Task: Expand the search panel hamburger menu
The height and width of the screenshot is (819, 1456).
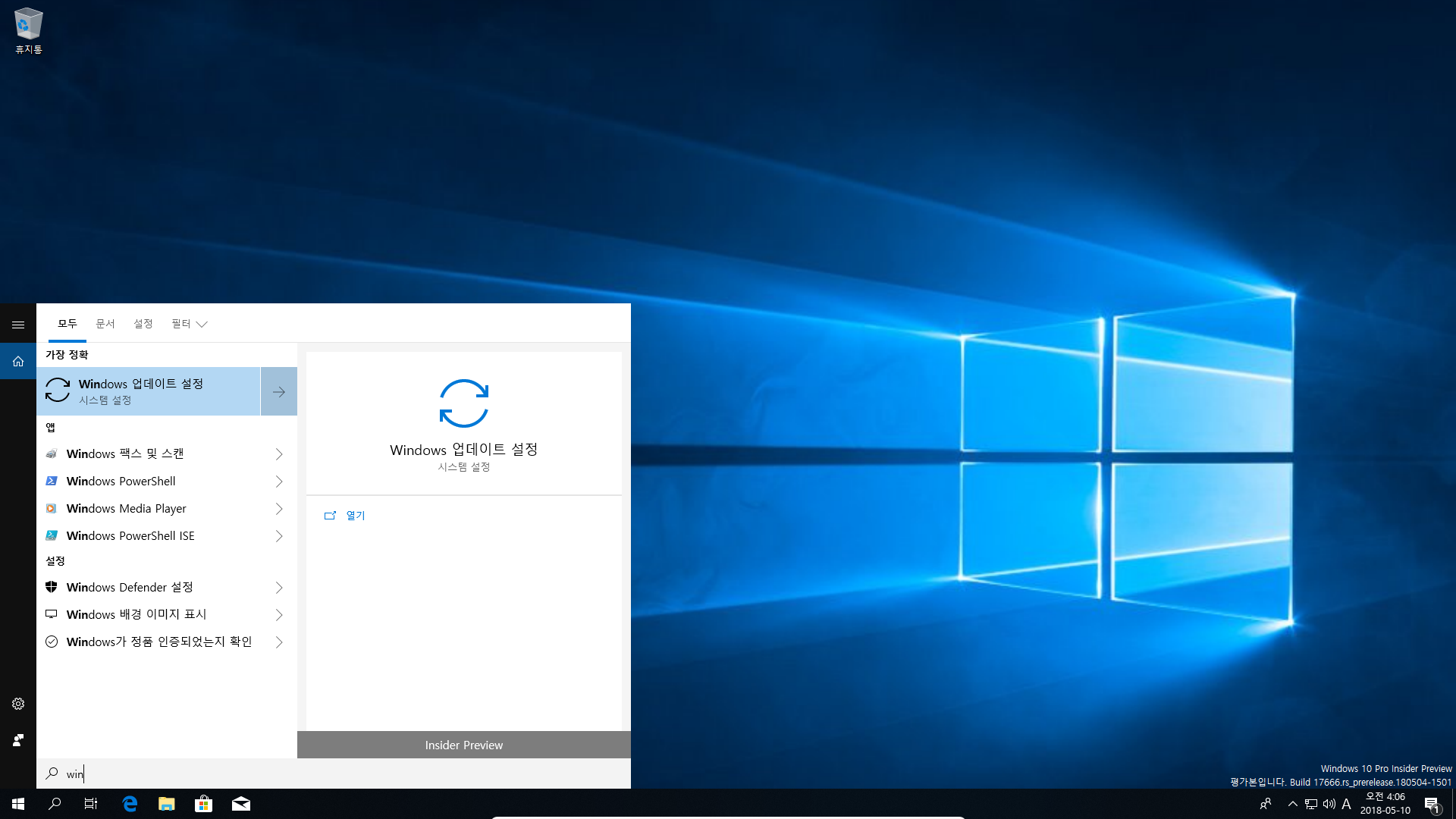Action: (x=18, y=325)
